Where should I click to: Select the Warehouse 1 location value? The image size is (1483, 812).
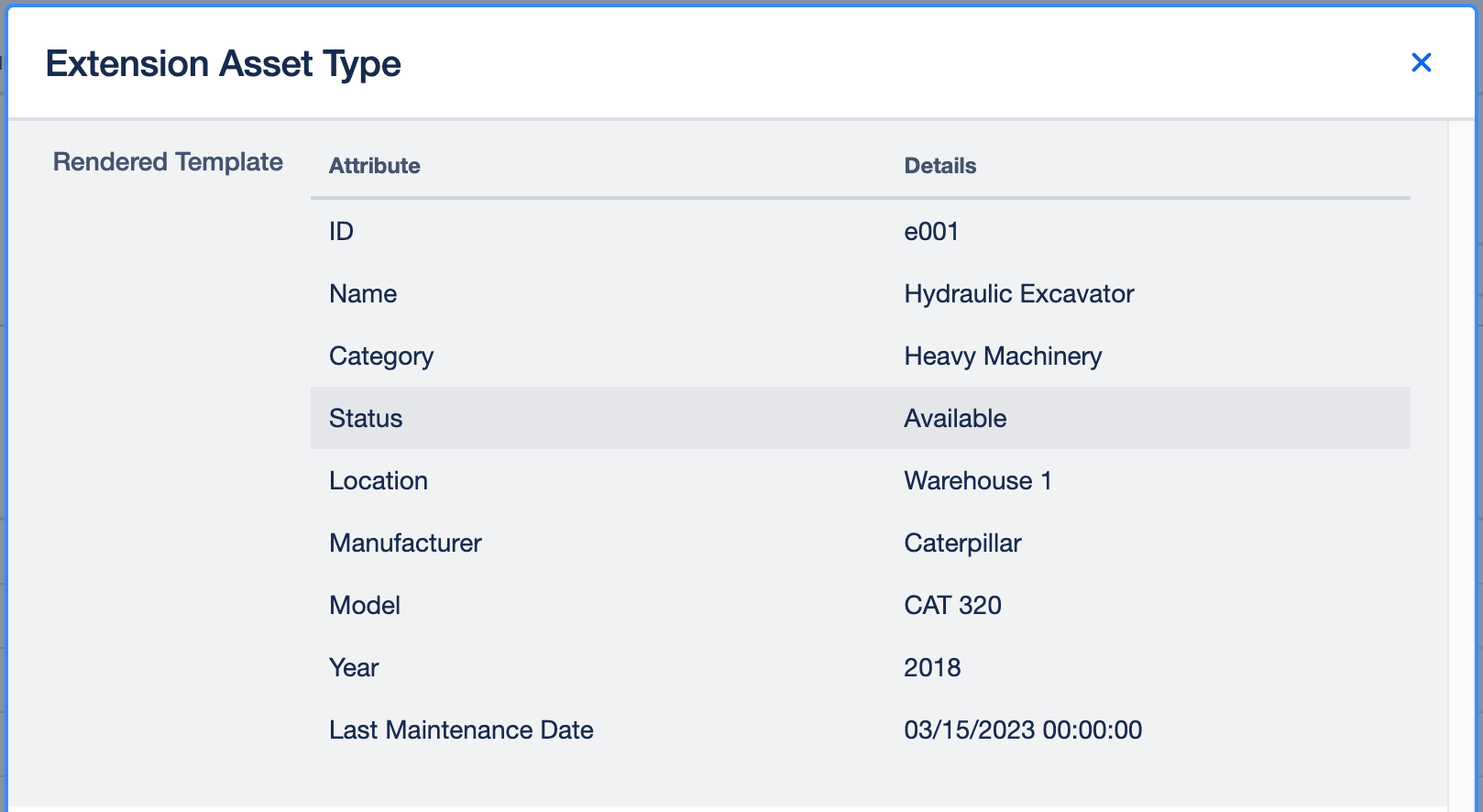click(977, 480)
